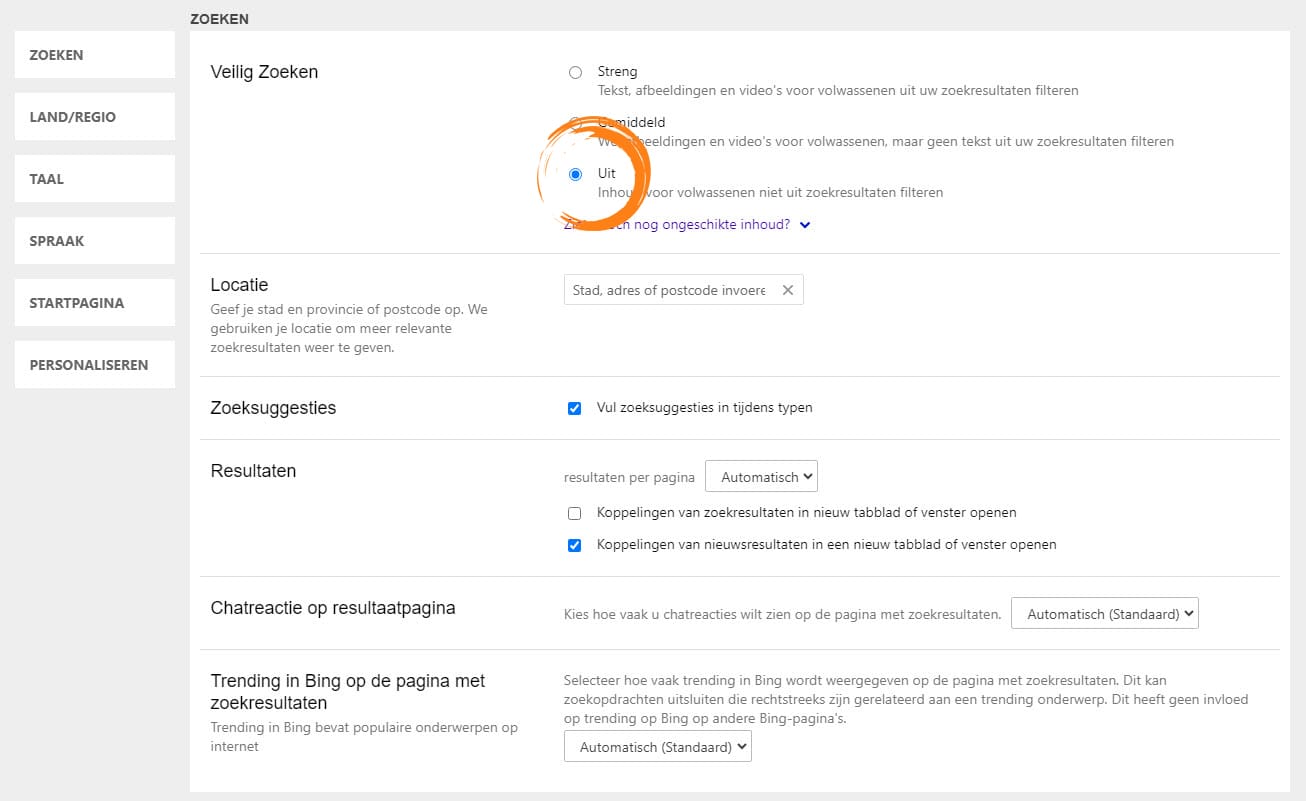Open the Chatreactie 'Automatisch (Standaard)' dropdown
This screenshot has height=801, width=1306.
[x=1104, y=613]
